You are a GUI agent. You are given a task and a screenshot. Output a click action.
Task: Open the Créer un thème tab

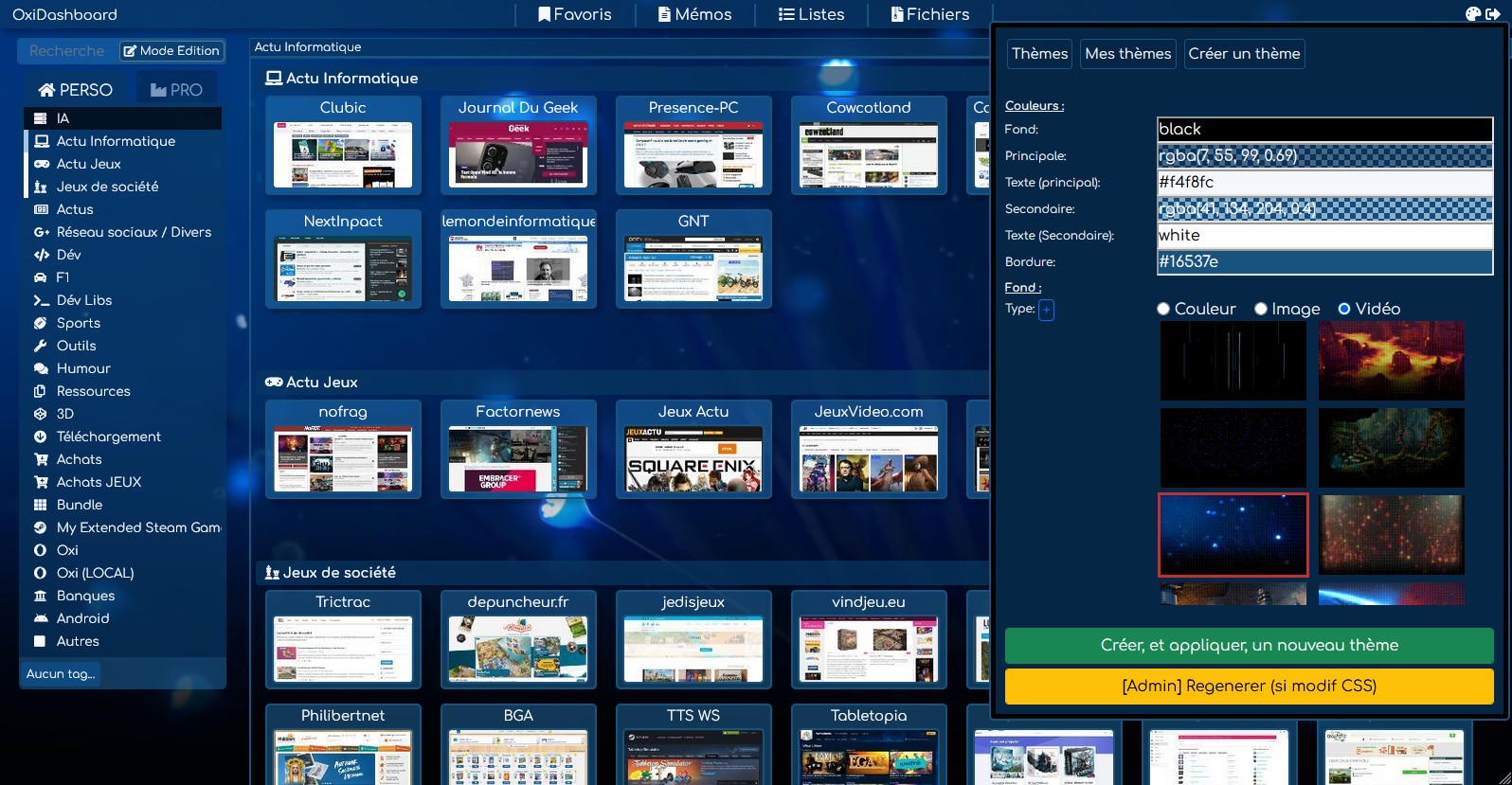tap(1244, 54)
